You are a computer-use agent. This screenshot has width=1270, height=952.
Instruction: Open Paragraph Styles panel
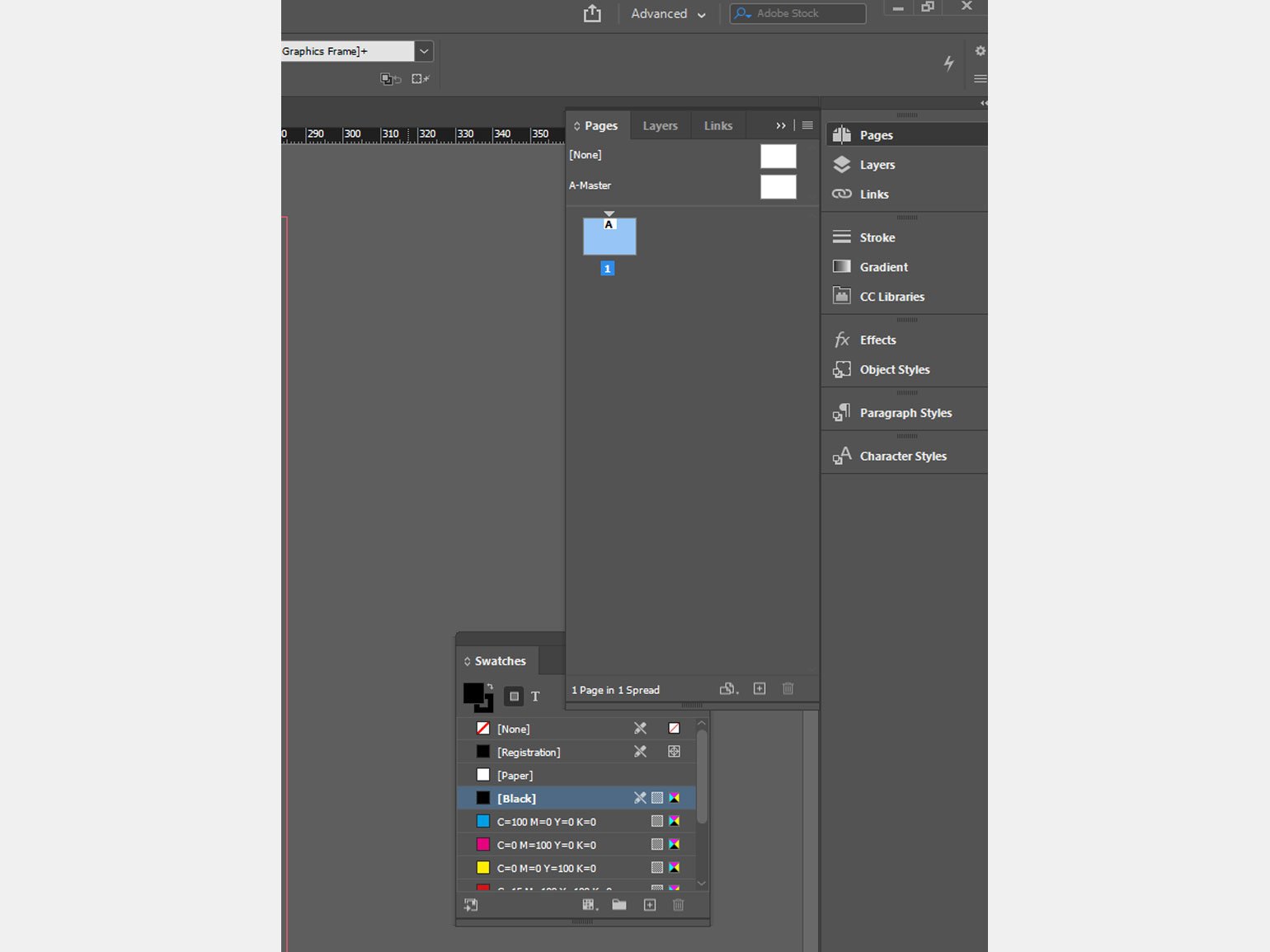905,413
